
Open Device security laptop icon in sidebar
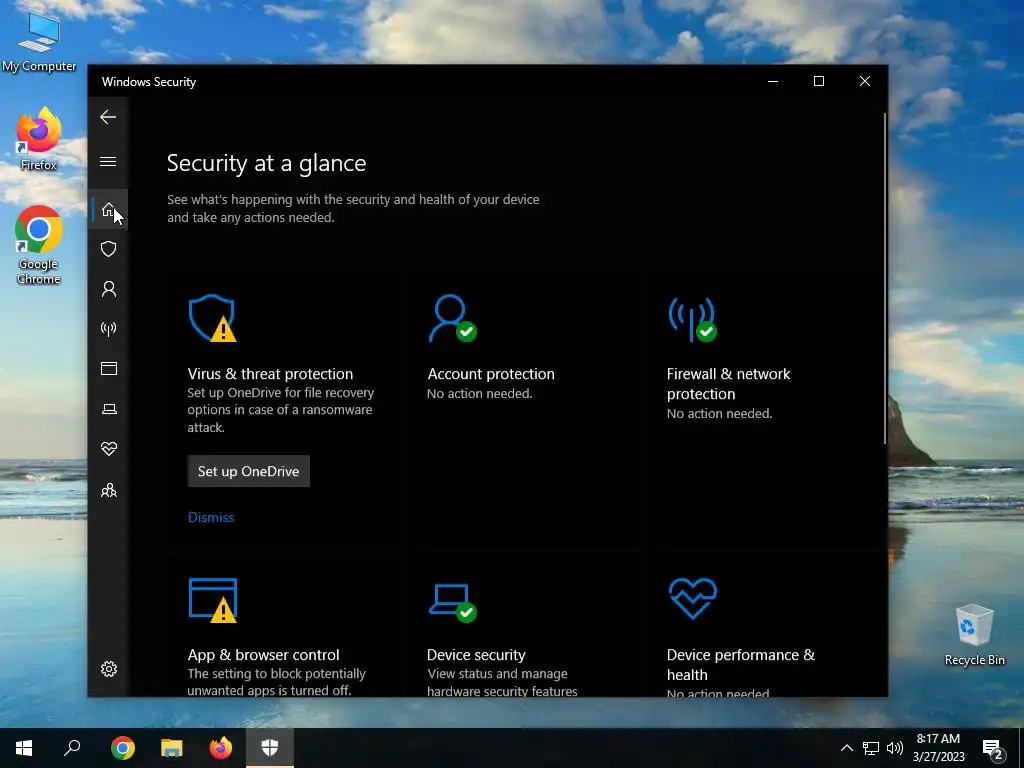pos(108,409)
